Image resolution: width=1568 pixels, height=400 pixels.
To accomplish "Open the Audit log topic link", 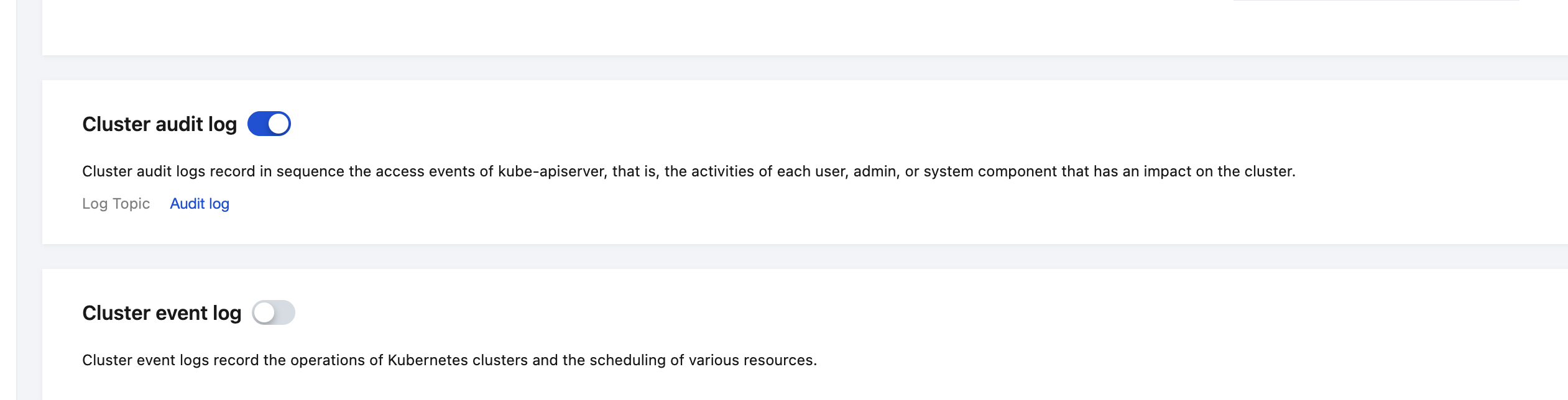I will click(x=200, y=204).
